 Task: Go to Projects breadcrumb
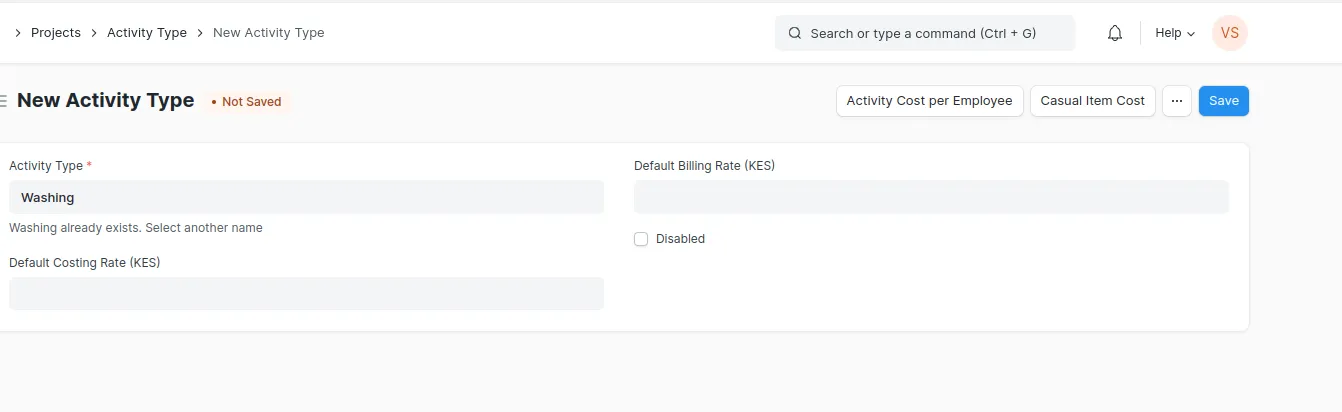56,33
